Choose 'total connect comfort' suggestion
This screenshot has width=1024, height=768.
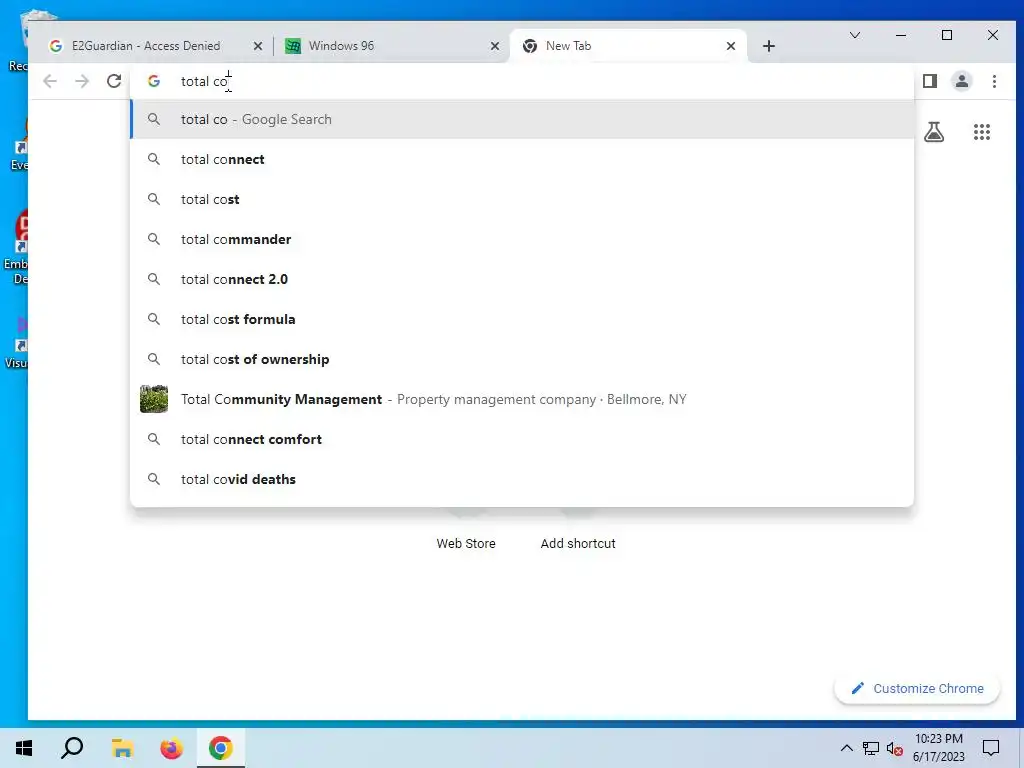pyautogui.click(x=522, y=440)
